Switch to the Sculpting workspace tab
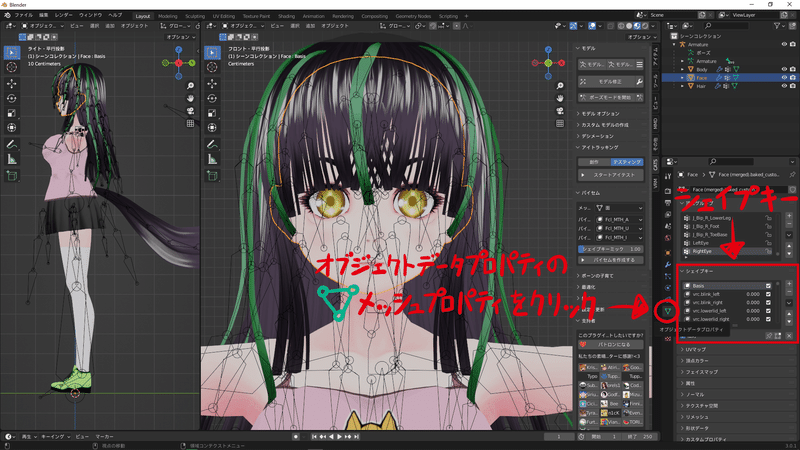Viewport: 800px width, 450px height. (195, 16)
